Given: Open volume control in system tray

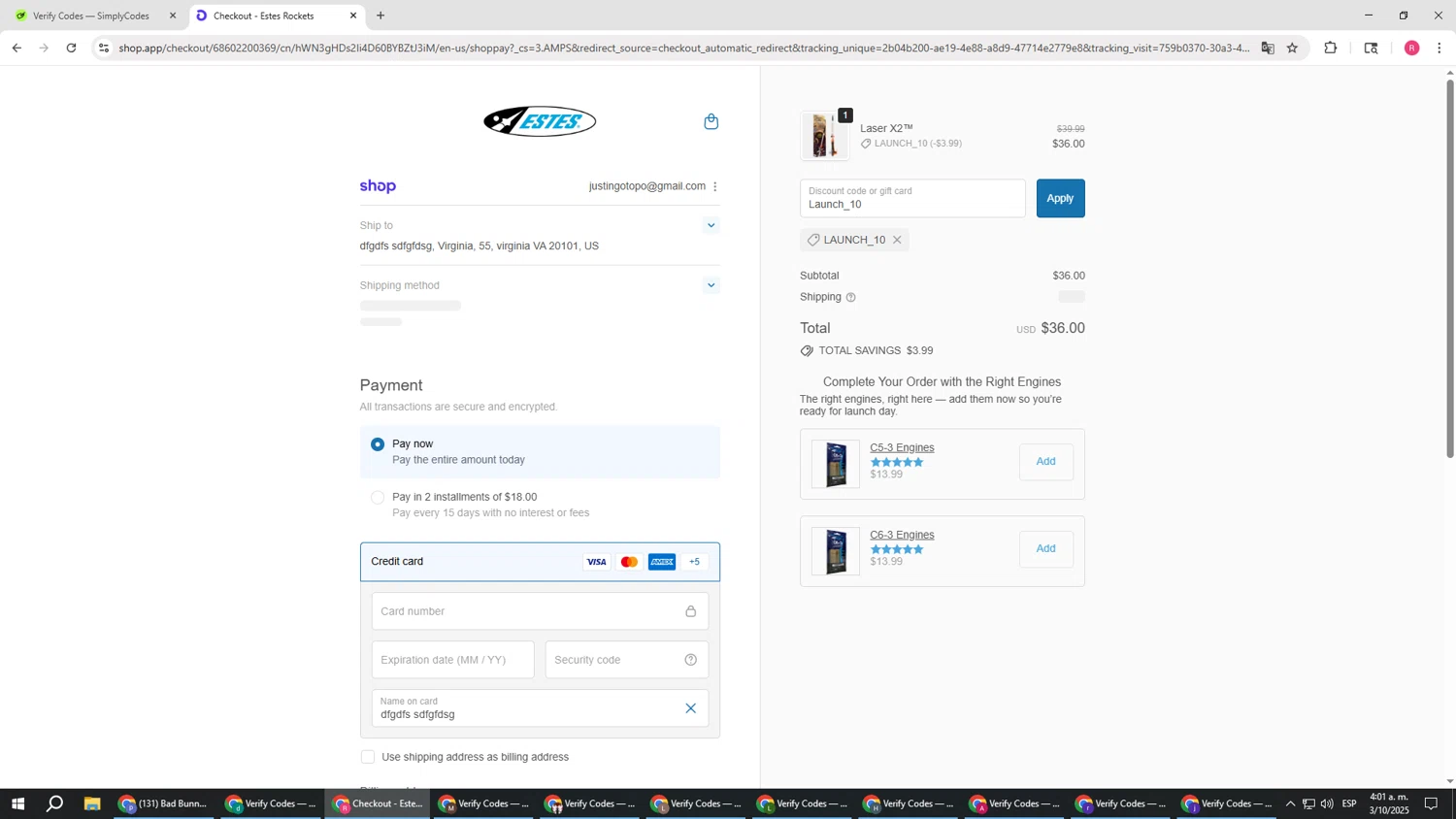Looking at the screenshot, I should point(1327,803).
